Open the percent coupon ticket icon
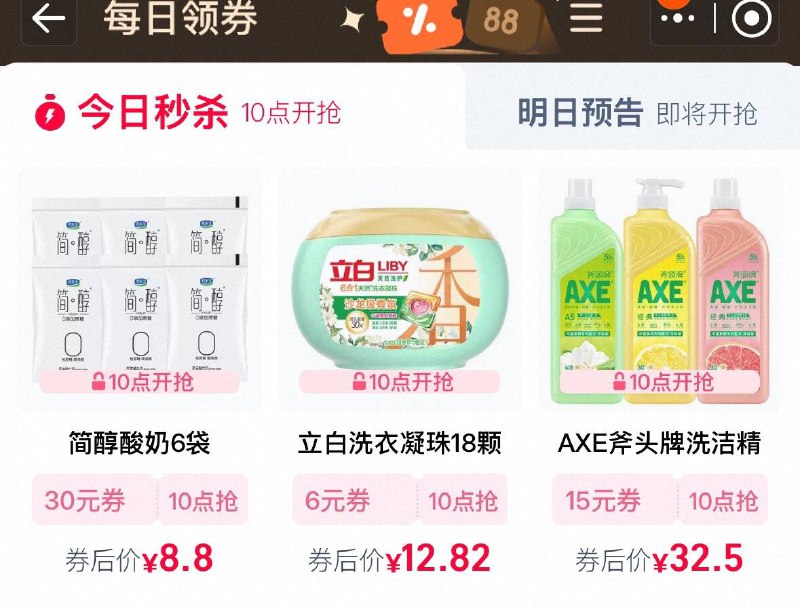 [422, 24]
